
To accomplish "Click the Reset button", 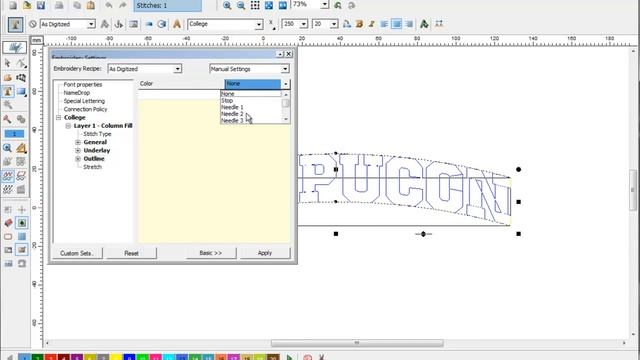I will coord(131,253).
